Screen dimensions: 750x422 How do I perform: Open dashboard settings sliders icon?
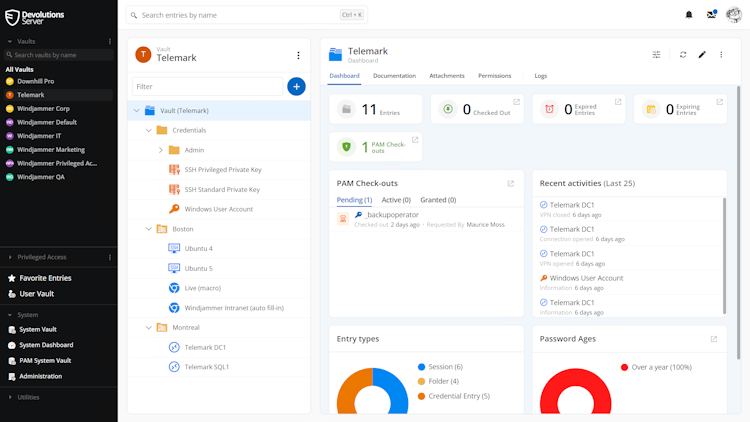tap(656, 55)
